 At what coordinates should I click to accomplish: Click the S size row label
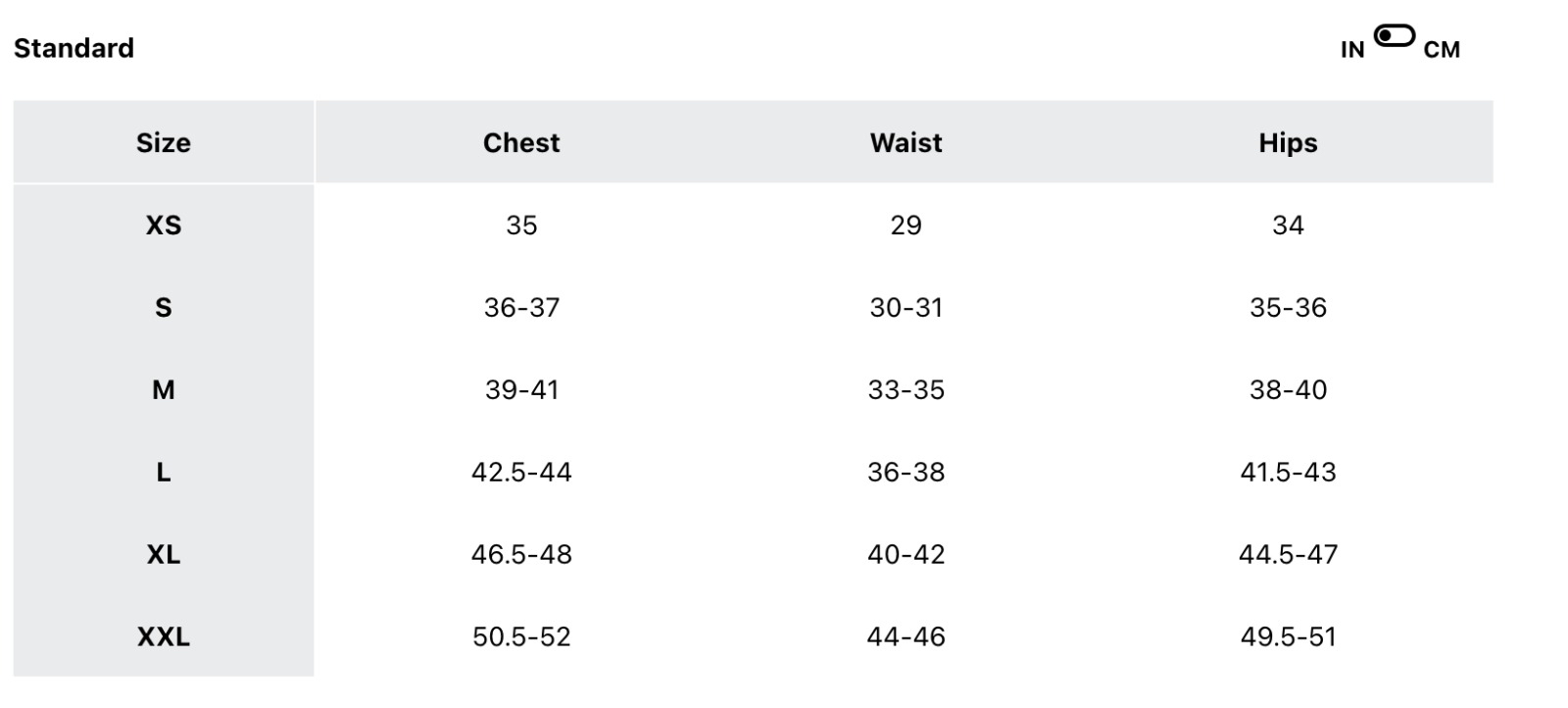[164, 308]
